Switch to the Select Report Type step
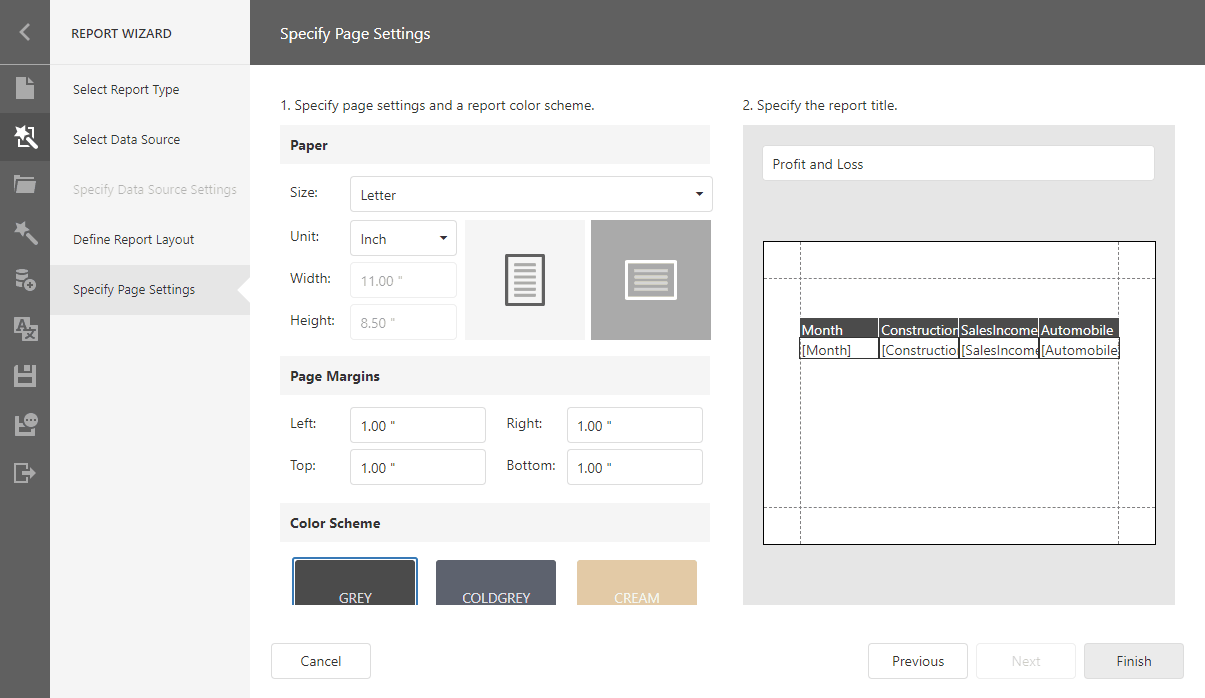 pyautogui.click(x=126, y=89)
